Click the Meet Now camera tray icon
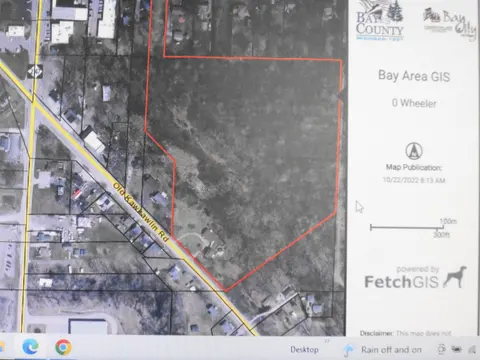The width and height of the screenshot is (480, 360). [442, 349]
